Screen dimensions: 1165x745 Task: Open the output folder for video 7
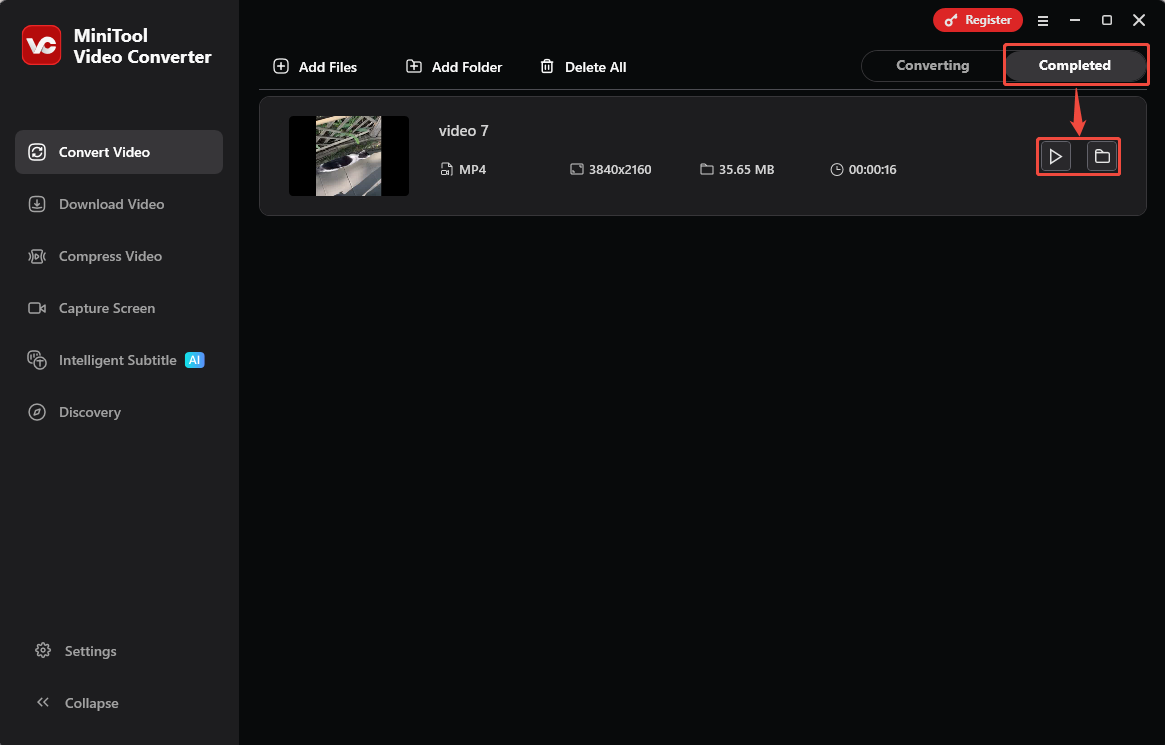pos(1102,156)
